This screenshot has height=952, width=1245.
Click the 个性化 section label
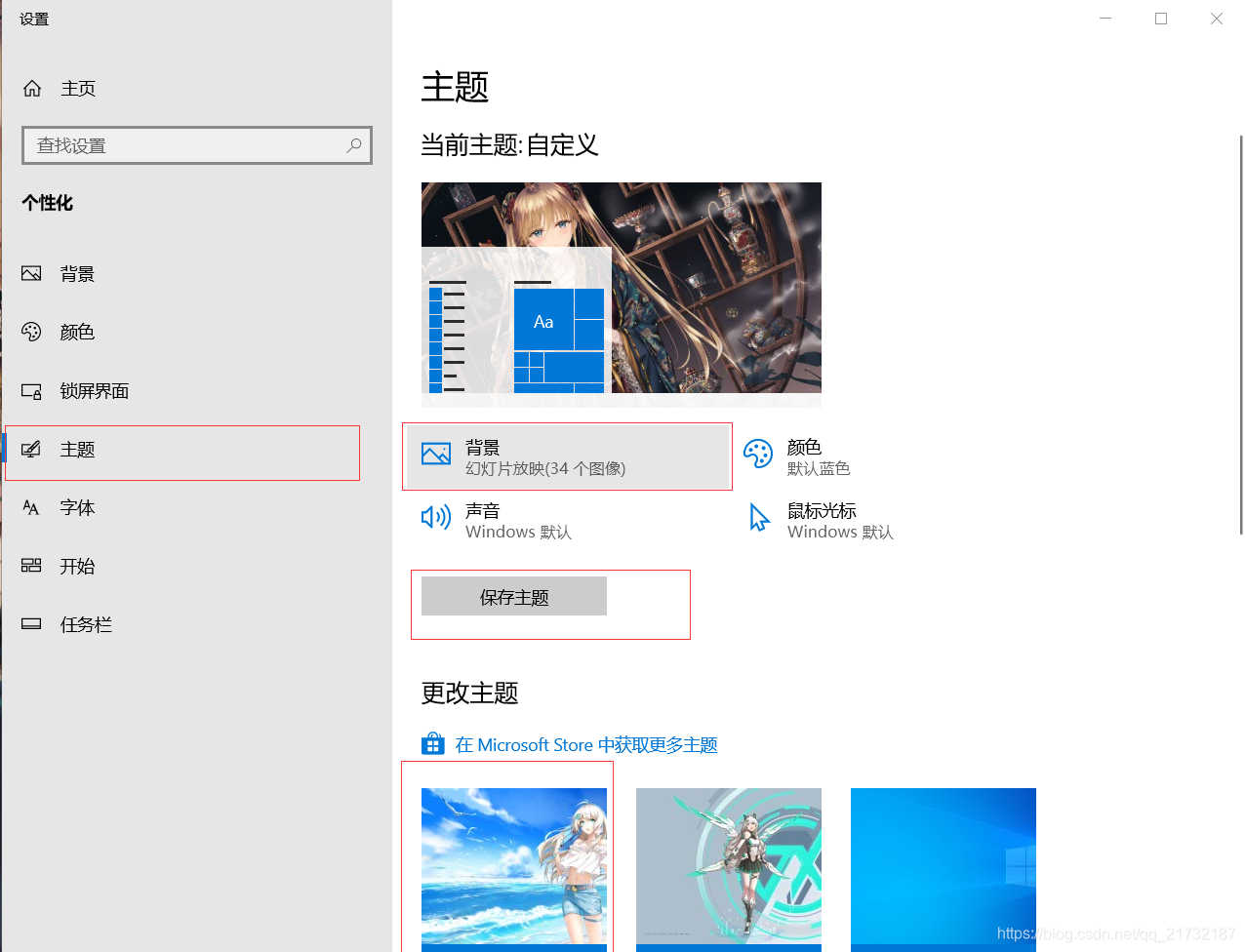pyautogui.click(x=47, y=203)
